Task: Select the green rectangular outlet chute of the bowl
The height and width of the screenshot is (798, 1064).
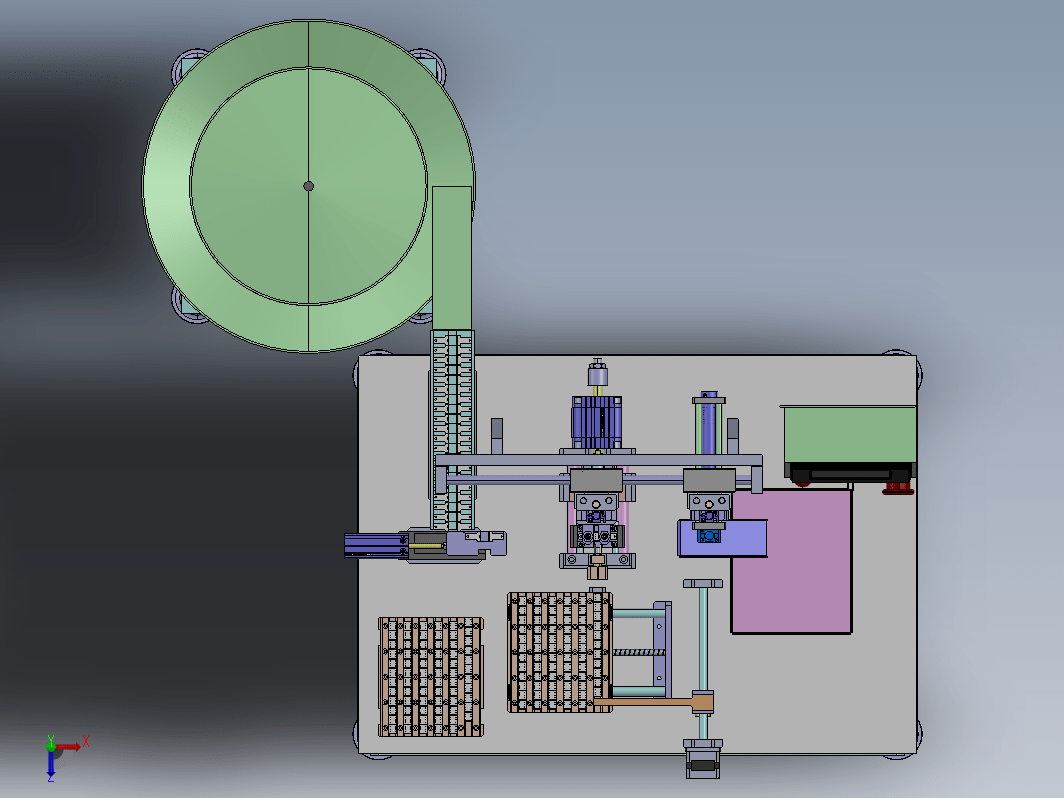Action: pos(452,258)
